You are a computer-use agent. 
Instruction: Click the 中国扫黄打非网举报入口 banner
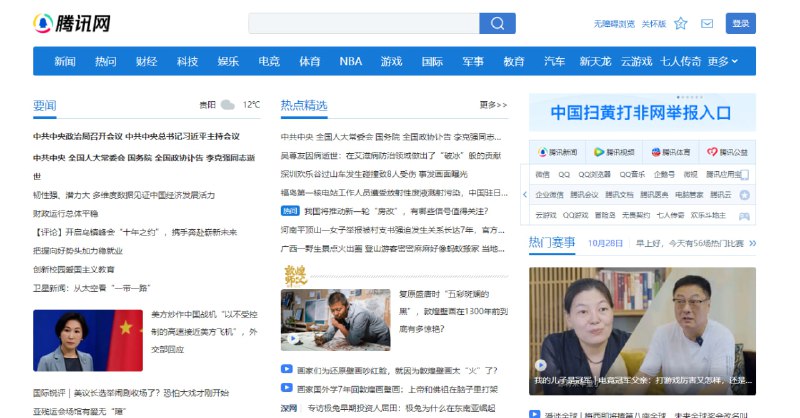tap(642, 112)
